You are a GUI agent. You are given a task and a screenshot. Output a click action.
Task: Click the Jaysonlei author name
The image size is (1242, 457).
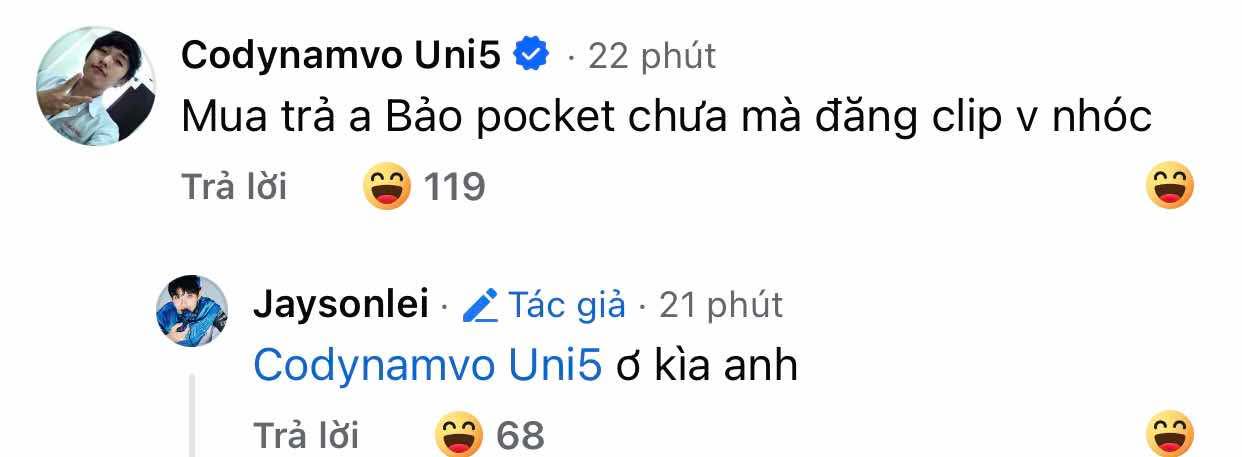tap(341, 303)
